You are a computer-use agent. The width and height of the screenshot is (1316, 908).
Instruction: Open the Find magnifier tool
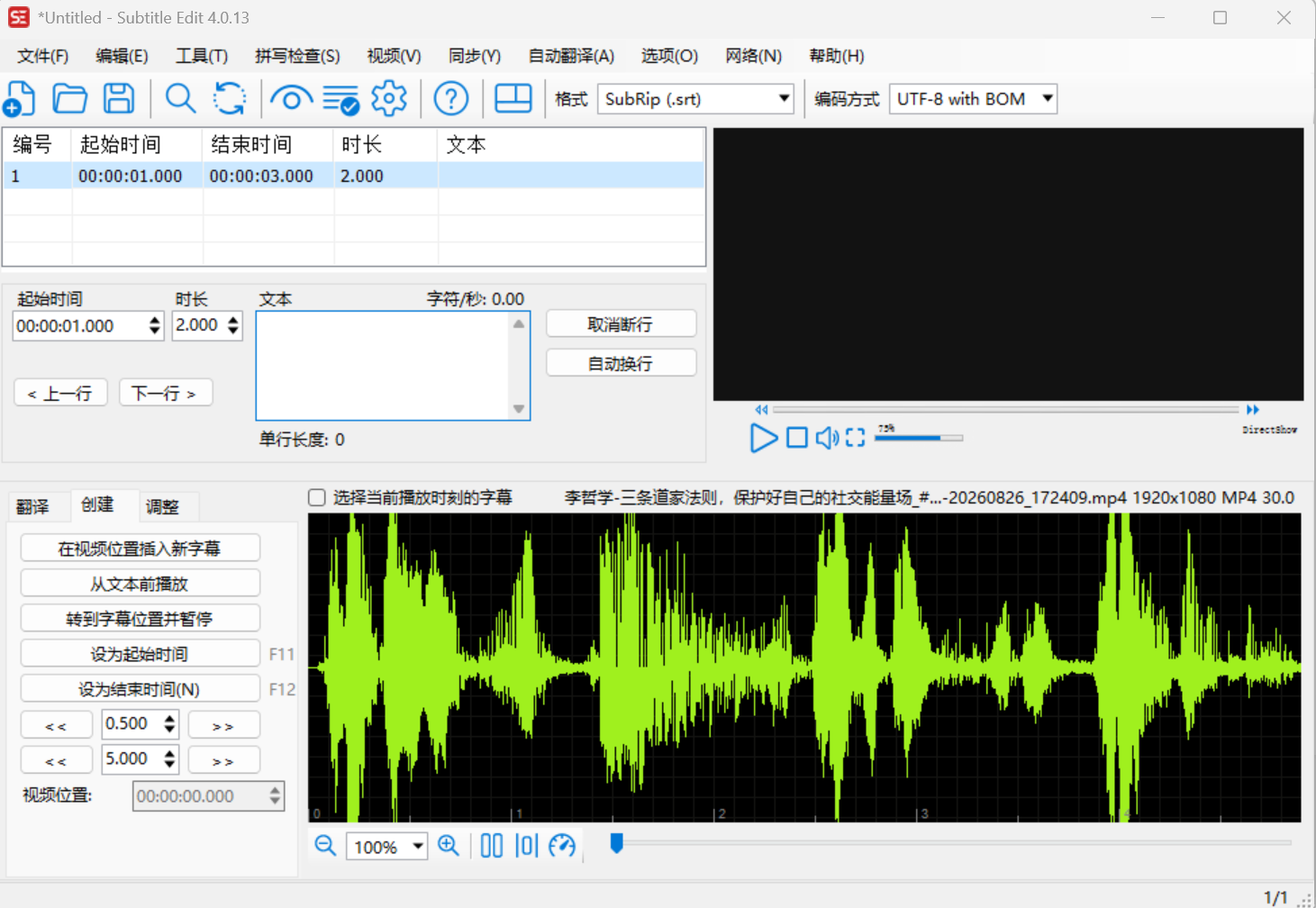pyautogui.click(x=181, y=98)
